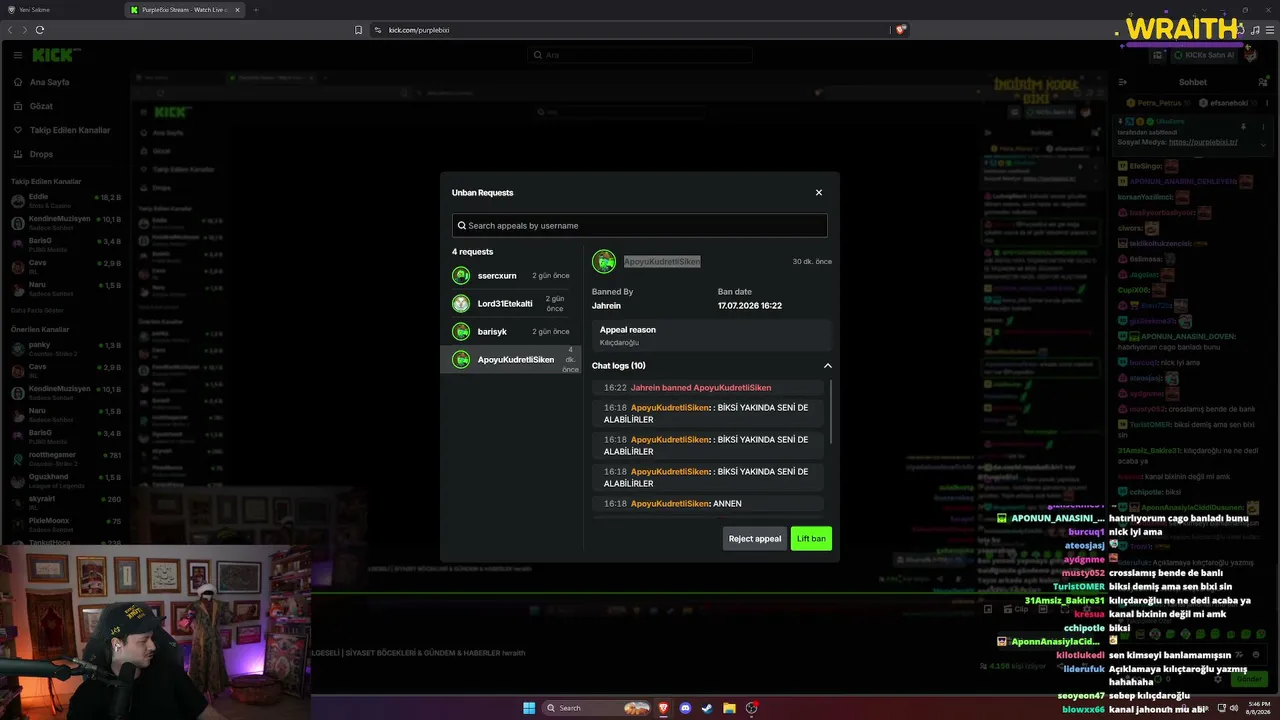This screenshot has width=1280, height=720.
Task: Click the ANNEN chat log message
Action: point(708,503)
